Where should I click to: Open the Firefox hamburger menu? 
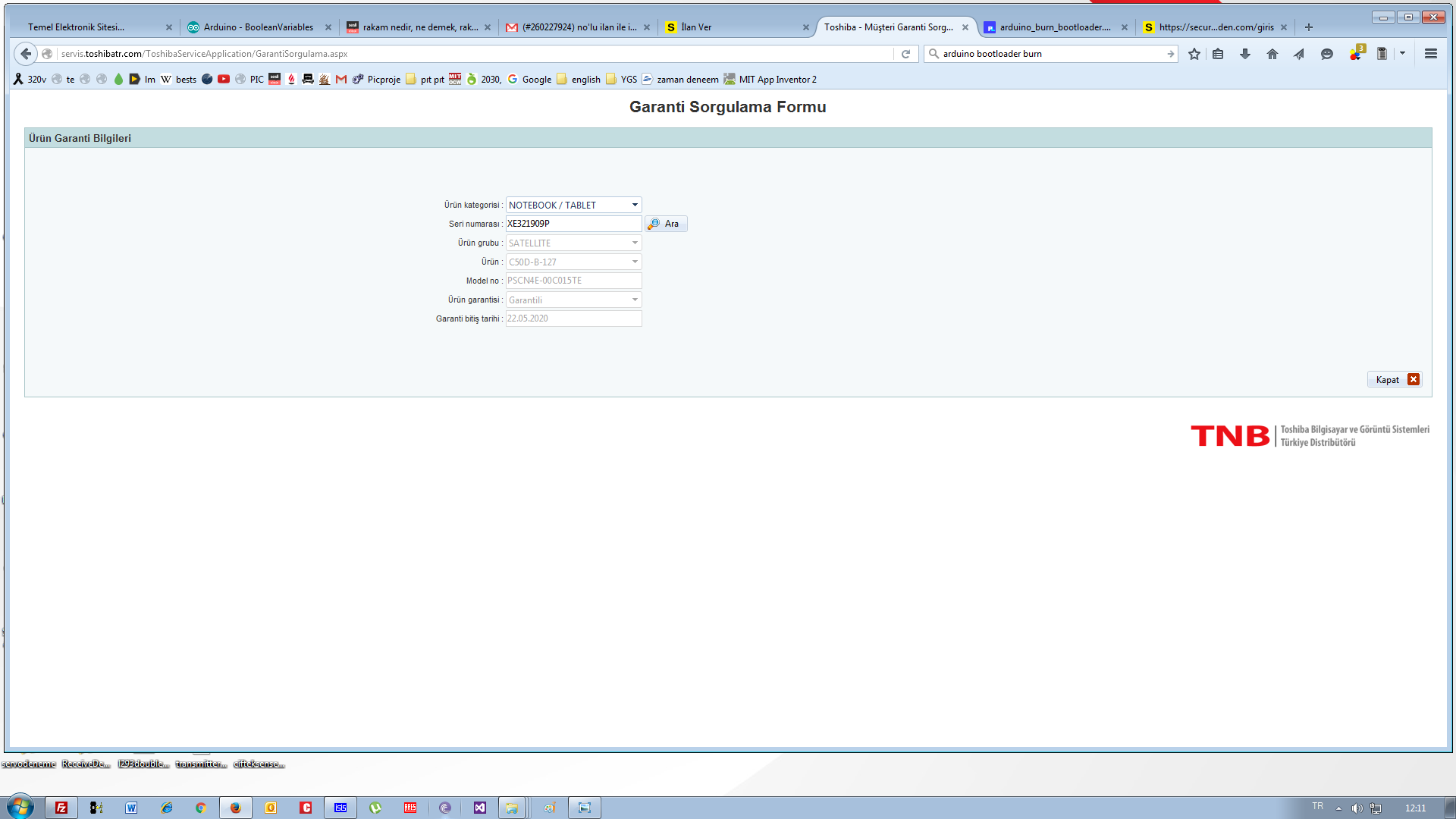[1430, 54]
